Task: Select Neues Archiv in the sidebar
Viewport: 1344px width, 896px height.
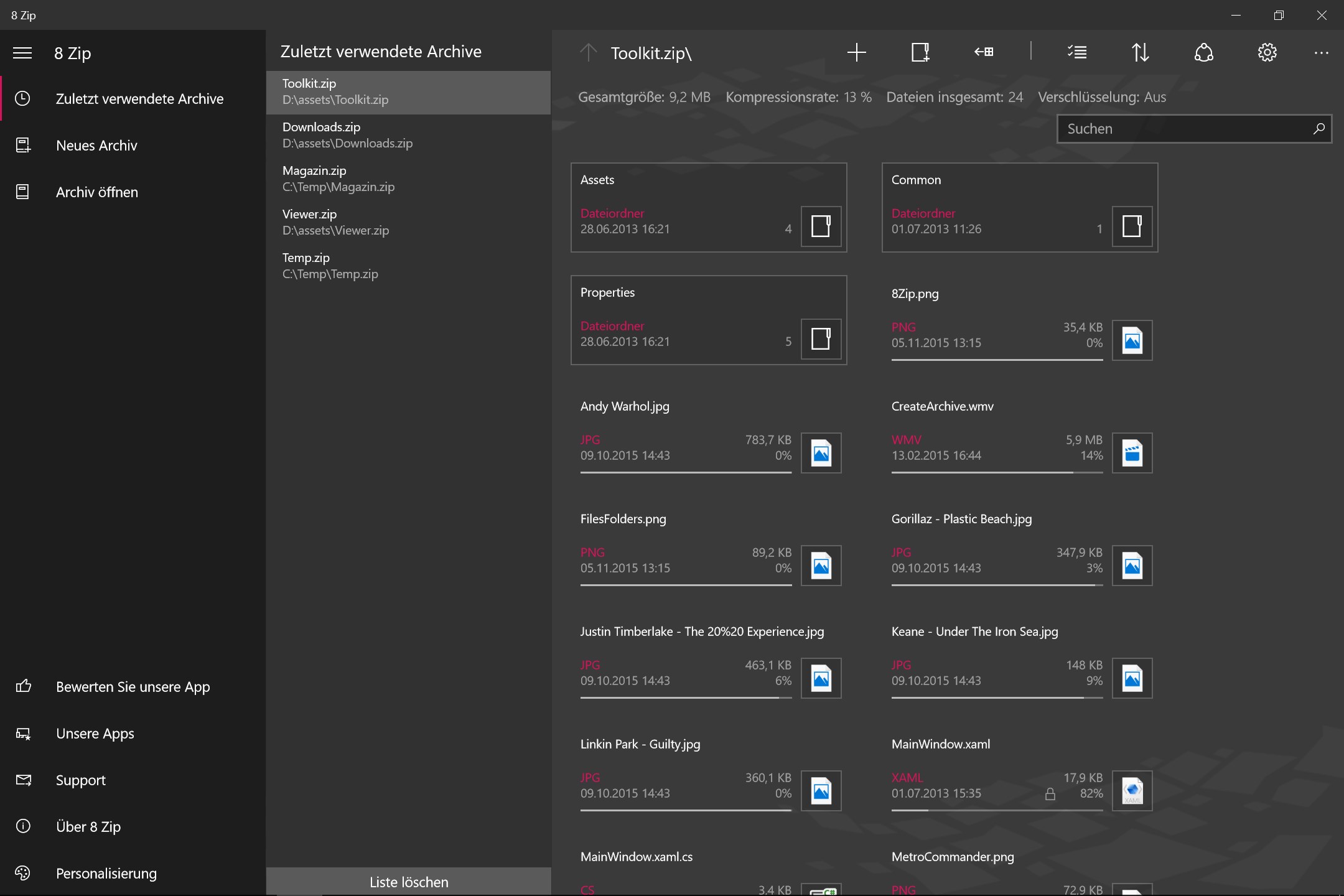Action: pyautogui.click(x=96, y=145)
